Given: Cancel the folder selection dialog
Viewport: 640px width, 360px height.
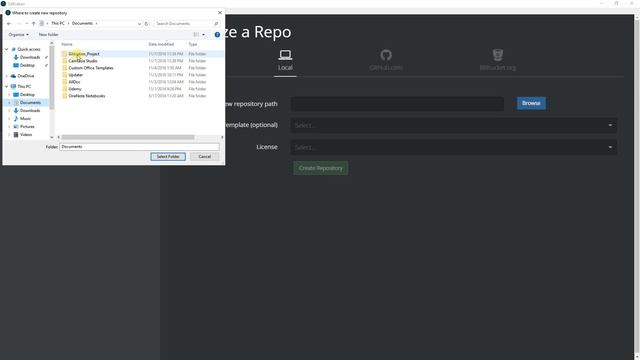Looking at the screenshot, I should pyautogui.click(x=204, y=157).
